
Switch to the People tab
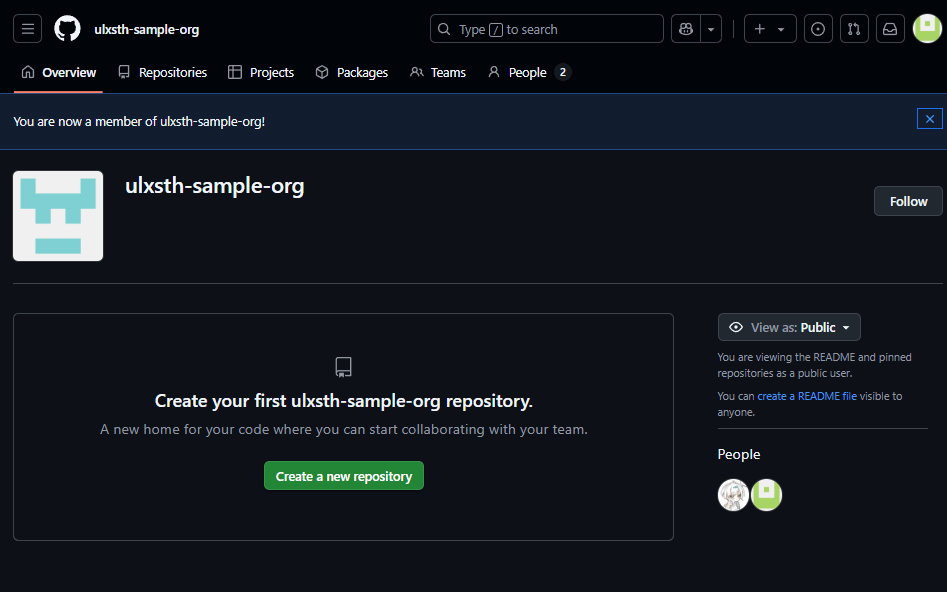(528, 72)
